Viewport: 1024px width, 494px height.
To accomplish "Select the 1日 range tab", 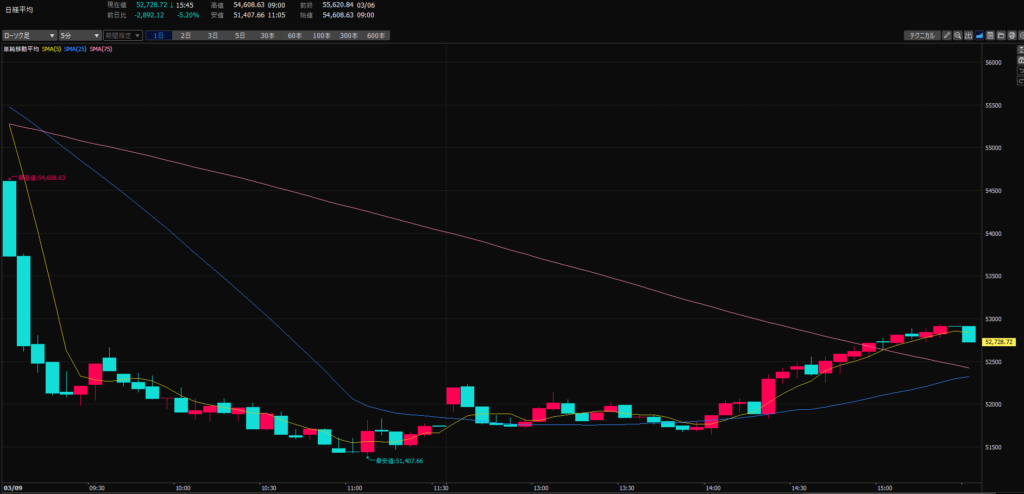I will click(159, 35).
